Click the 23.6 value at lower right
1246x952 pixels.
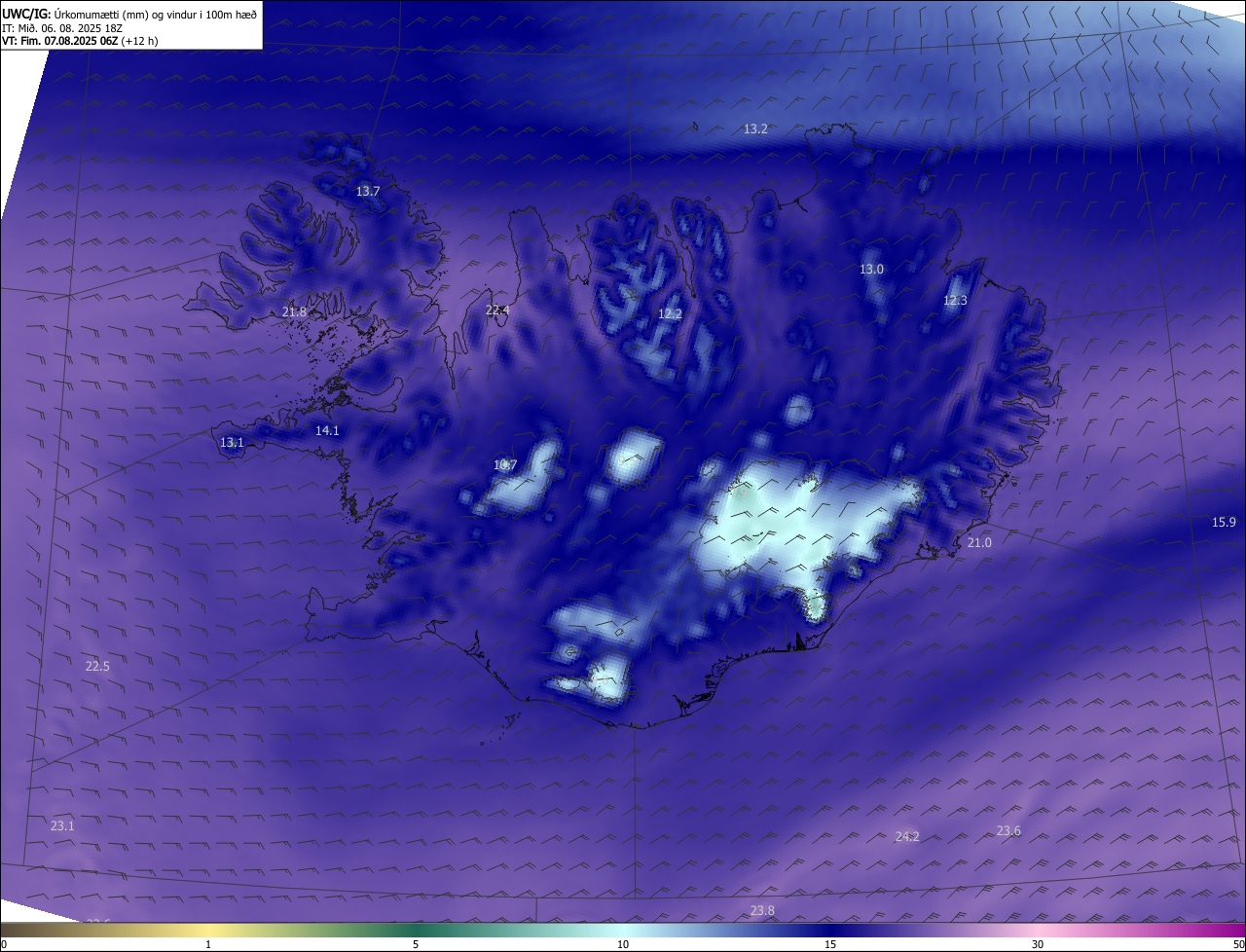coord(1008,831)
